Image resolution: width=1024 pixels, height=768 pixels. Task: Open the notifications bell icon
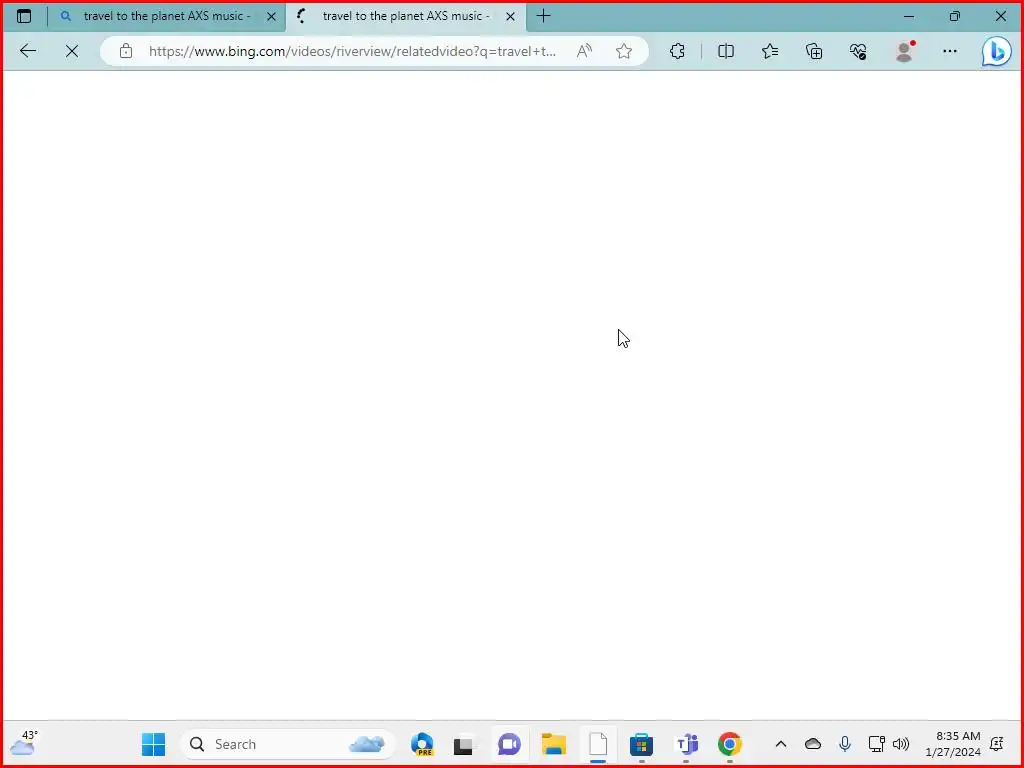(997, 744)
